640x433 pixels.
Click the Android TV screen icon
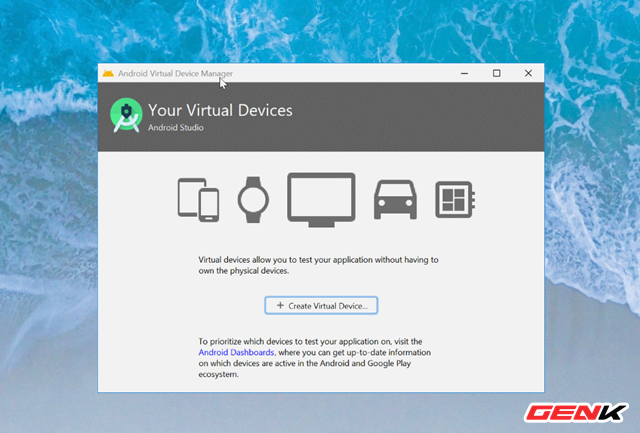321,200
